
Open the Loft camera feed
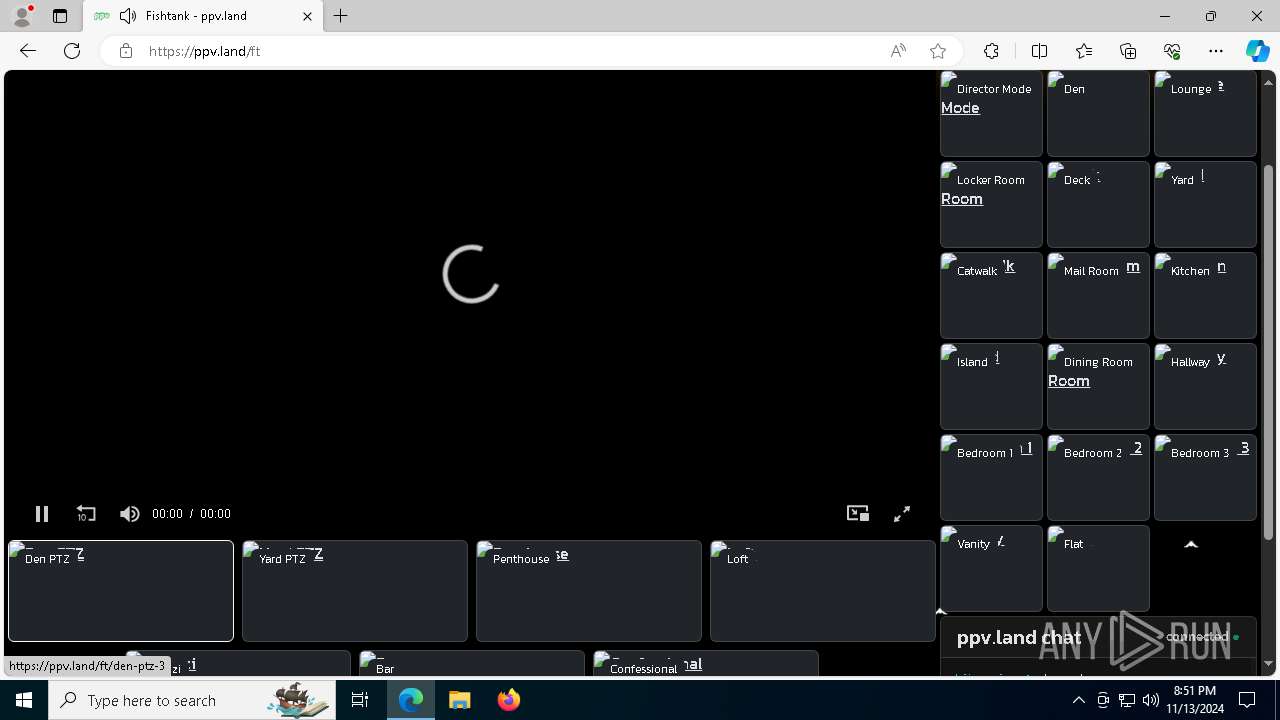coord(823,591)
